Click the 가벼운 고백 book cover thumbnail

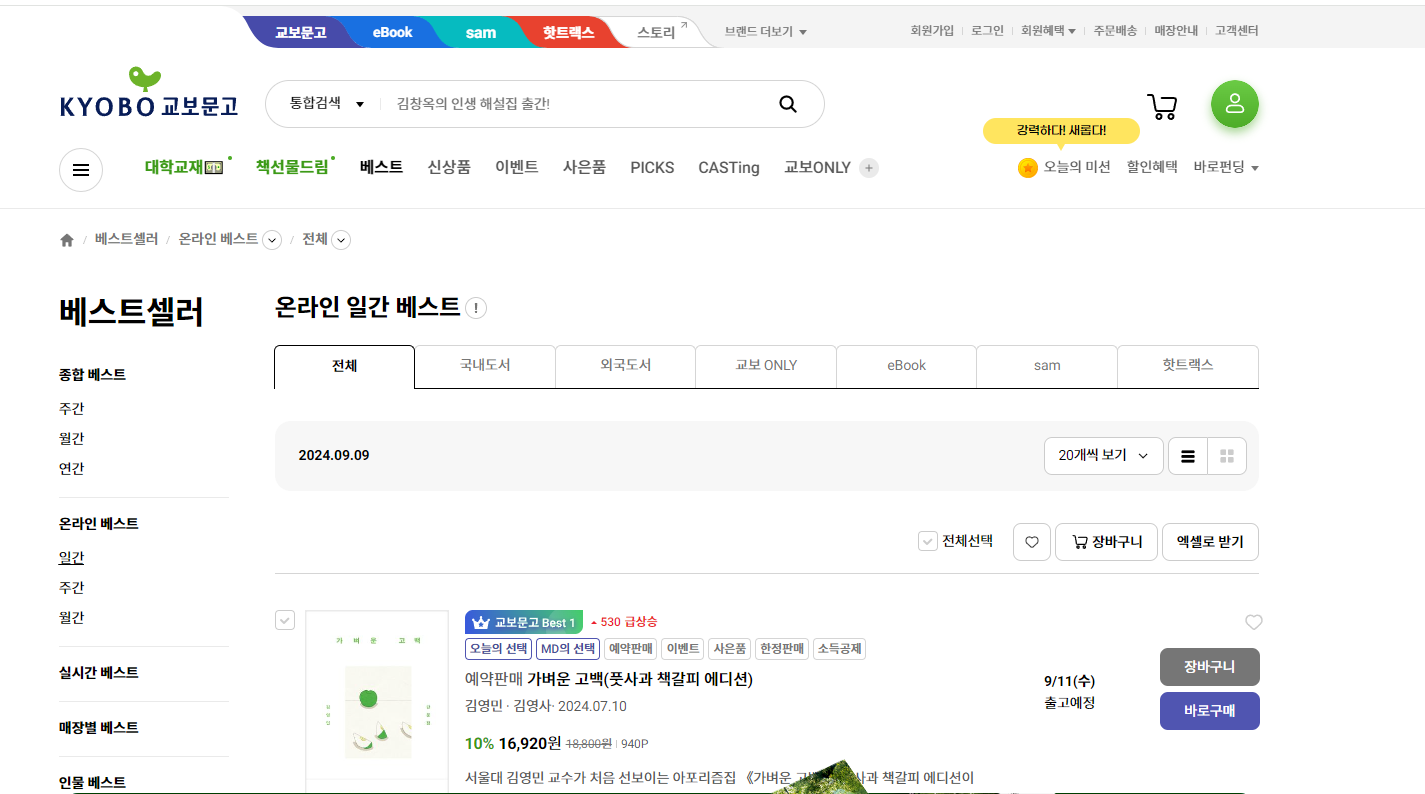tap(377, 701)
